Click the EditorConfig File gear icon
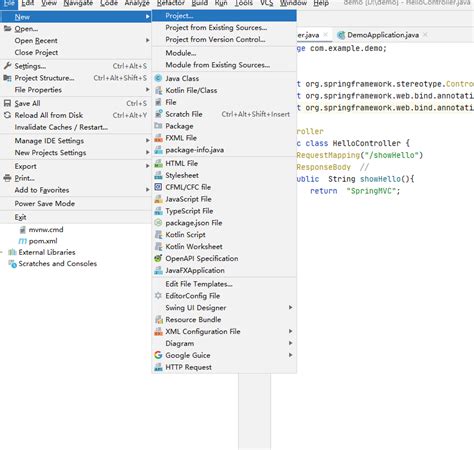 pos(158,296)
